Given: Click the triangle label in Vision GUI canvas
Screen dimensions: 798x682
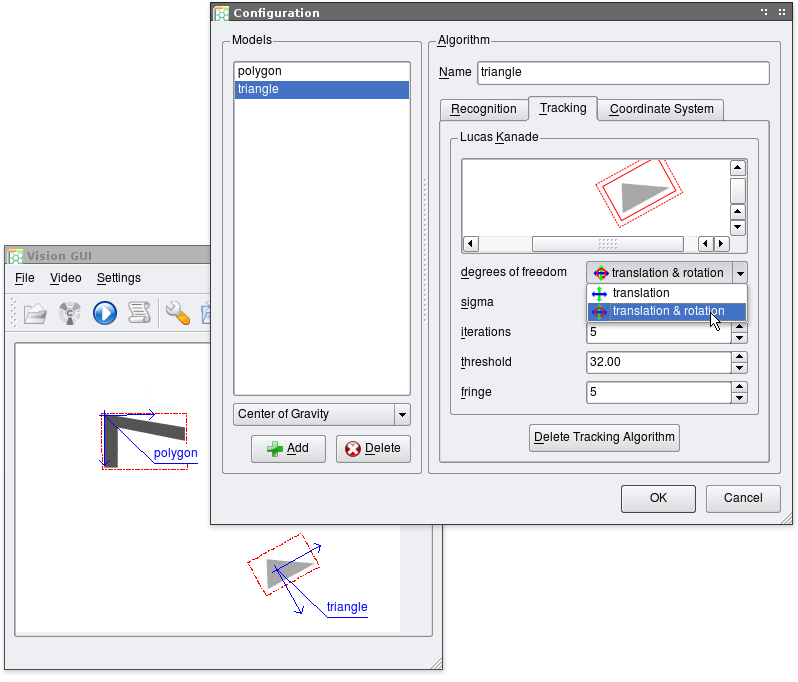Looking at the screenshot, I should click(347, 607).
